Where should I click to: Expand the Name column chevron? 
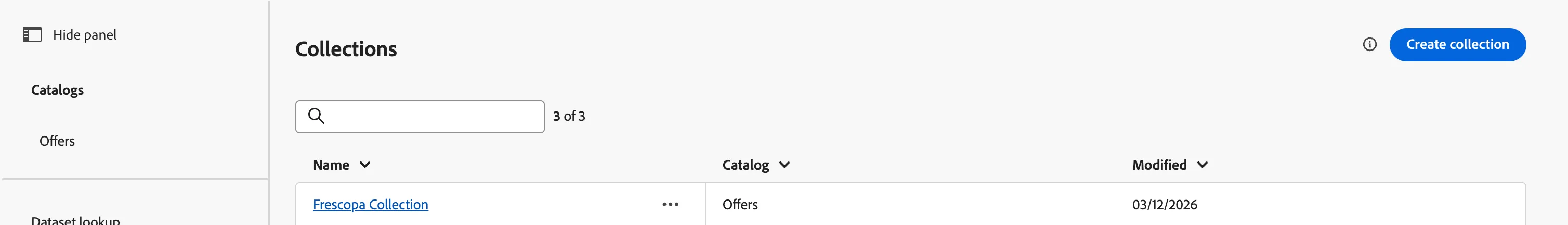click(x=364, y=165)
